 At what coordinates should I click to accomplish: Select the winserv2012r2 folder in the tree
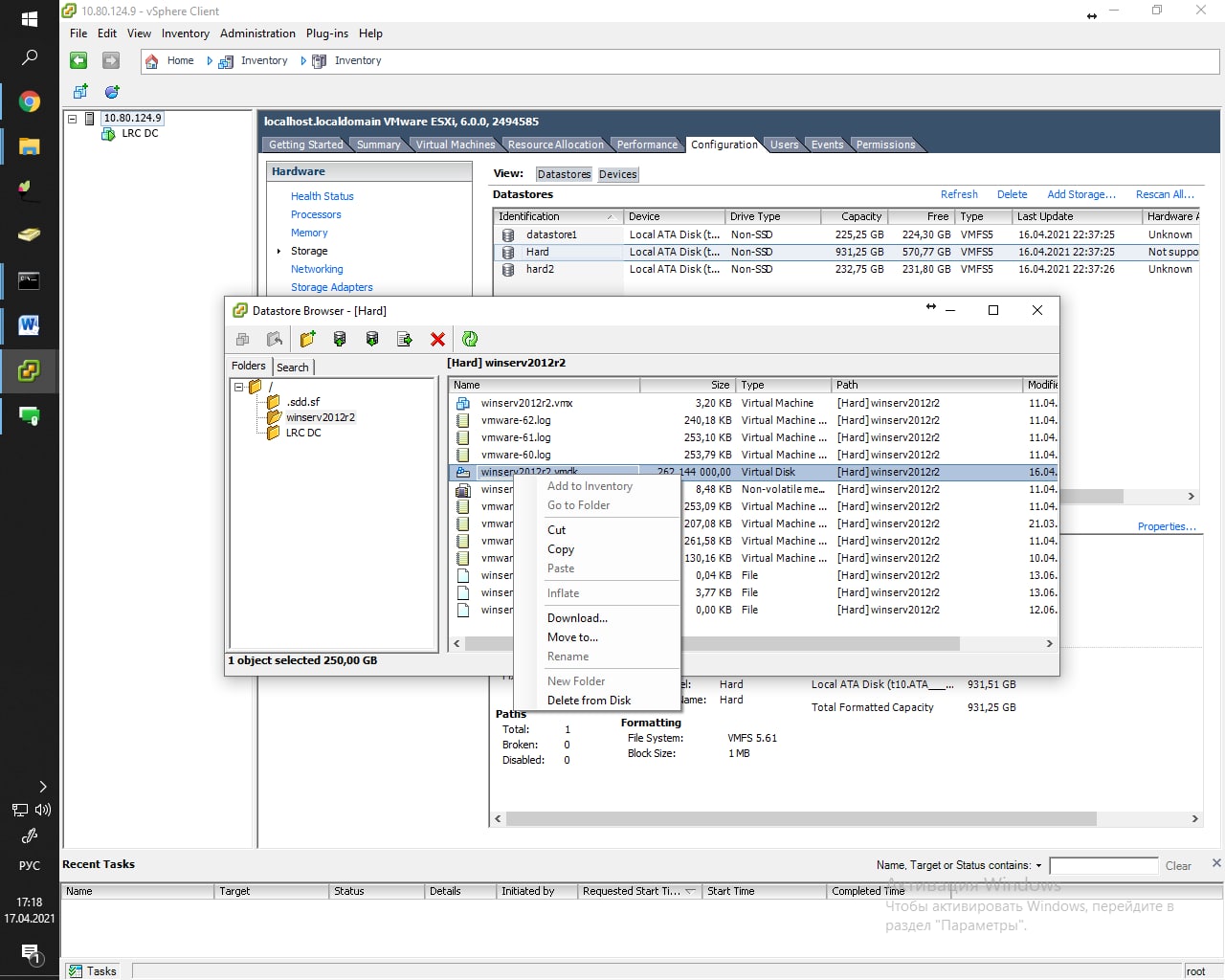pyautogui.click(x=320, y=417)
